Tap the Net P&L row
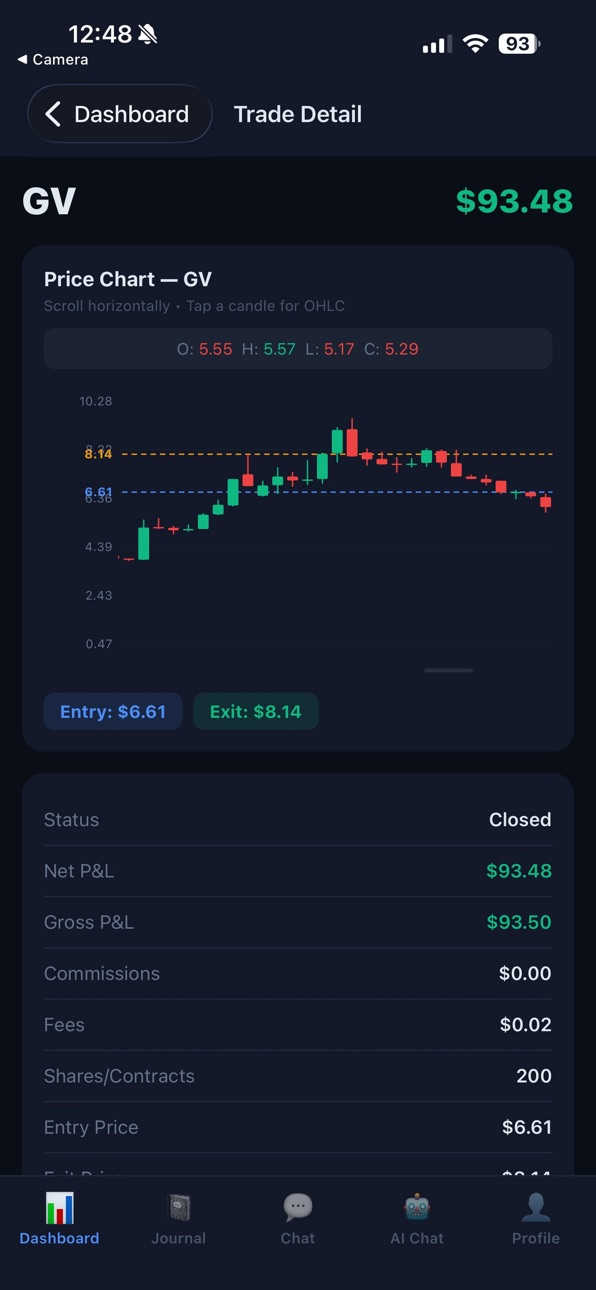 (298, 871)
